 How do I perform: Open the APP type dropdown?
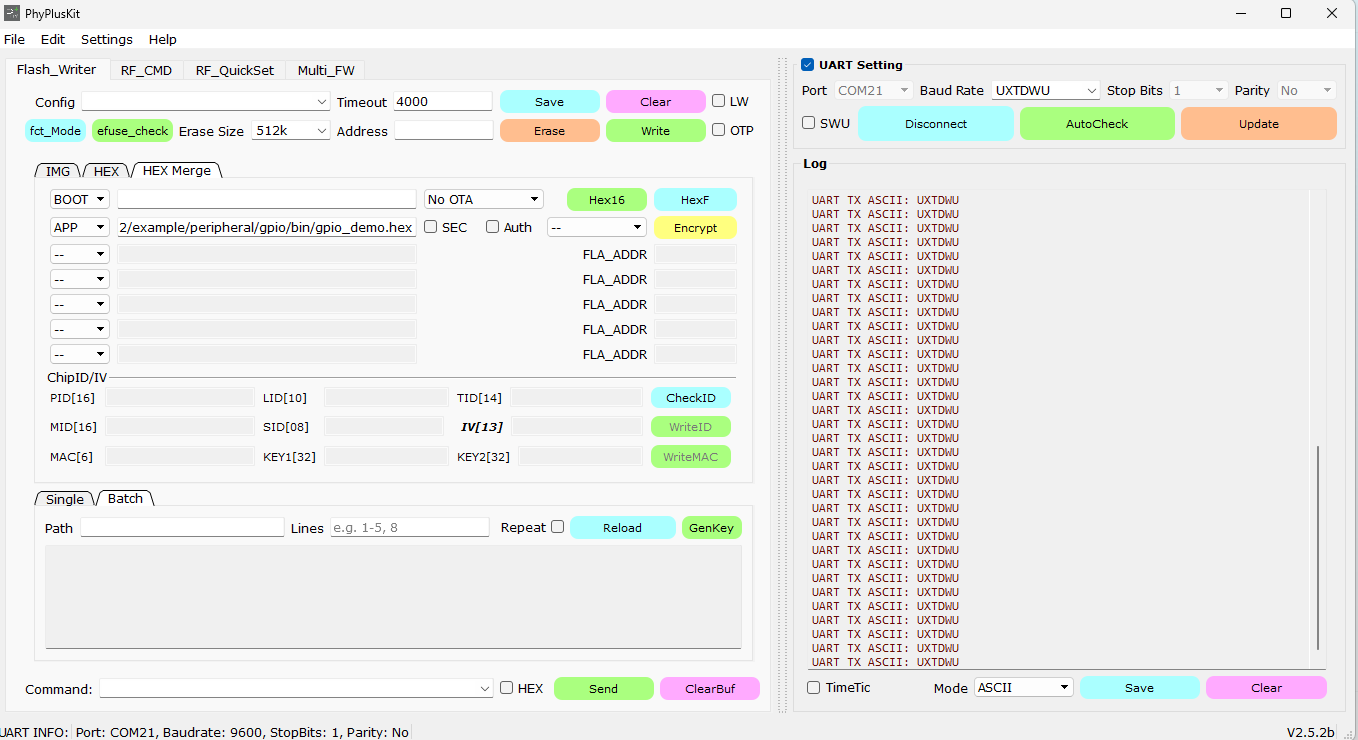coord(80,227)
